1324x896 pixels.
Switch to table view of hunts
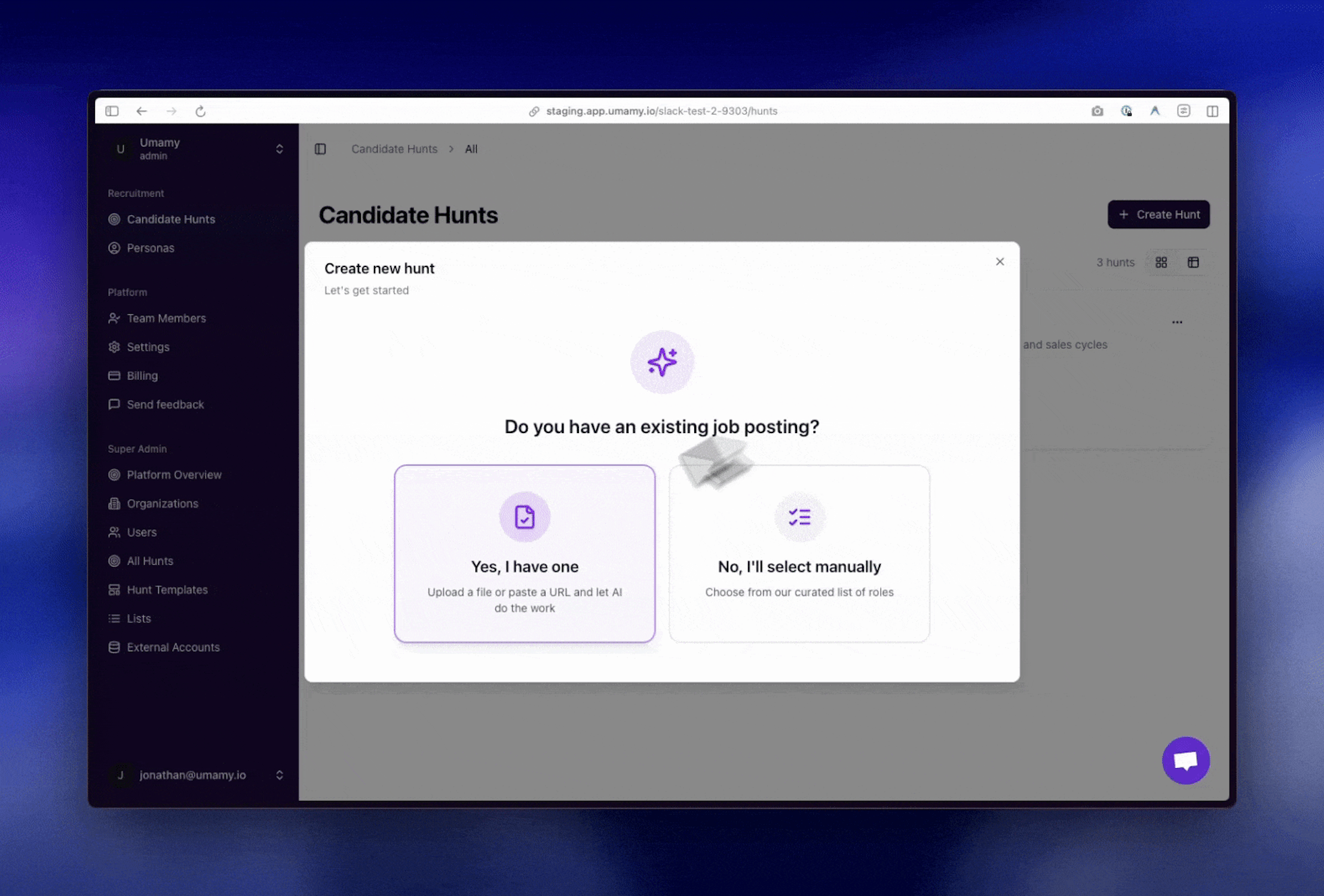point(1193,262)
